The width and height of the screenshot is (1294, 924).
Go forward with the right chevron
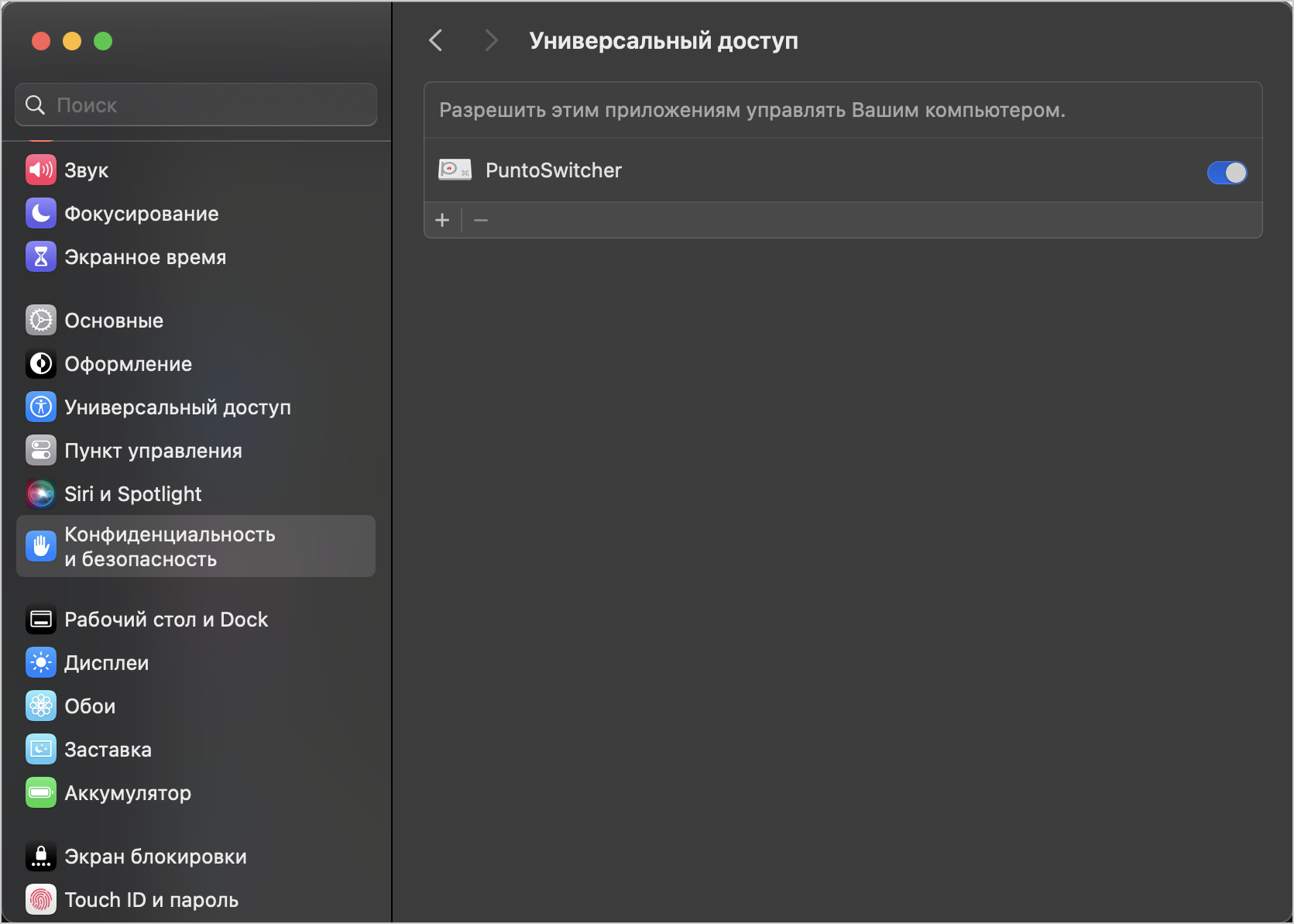click(x=490, y=40)
